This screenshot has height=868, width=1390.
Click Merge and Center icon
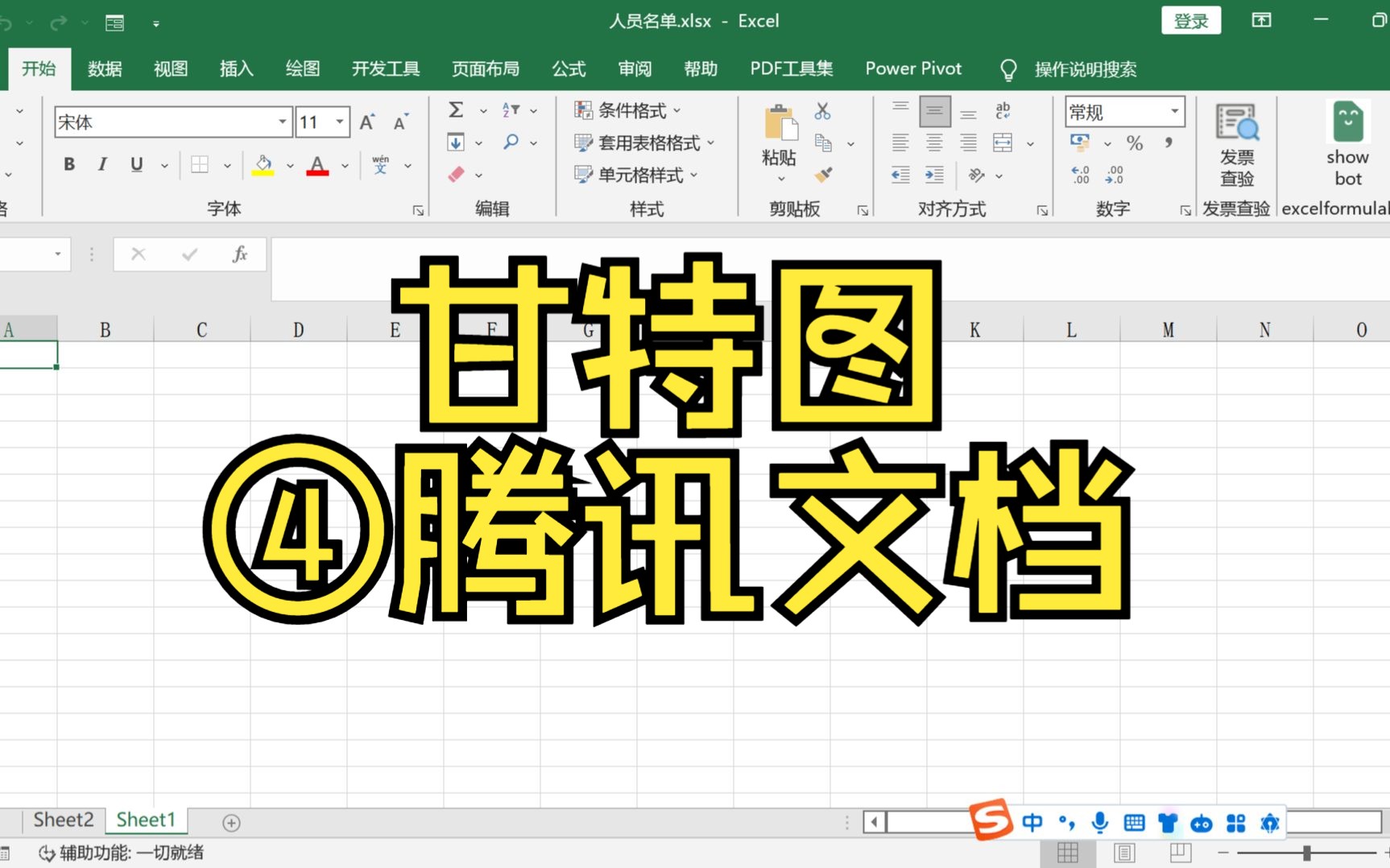pyautogui.click(x=1003, y=143)
